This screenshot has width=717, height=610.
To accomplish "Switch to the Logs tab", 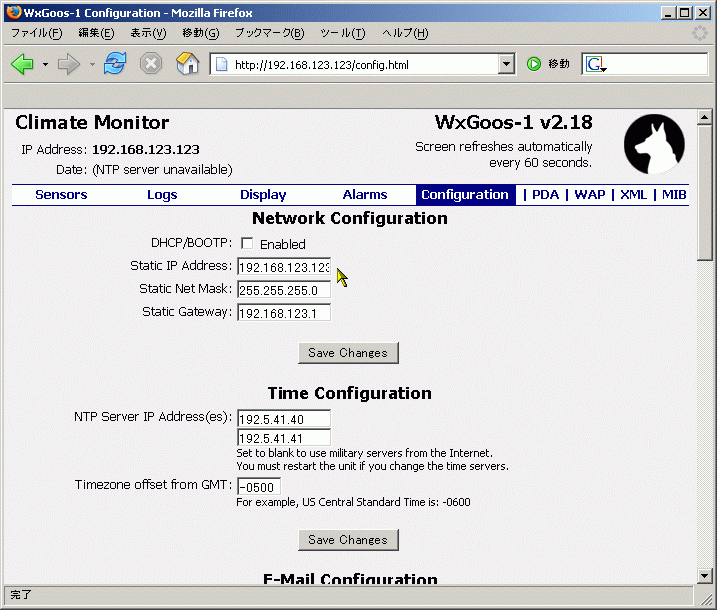I will [x=162, y=194].
